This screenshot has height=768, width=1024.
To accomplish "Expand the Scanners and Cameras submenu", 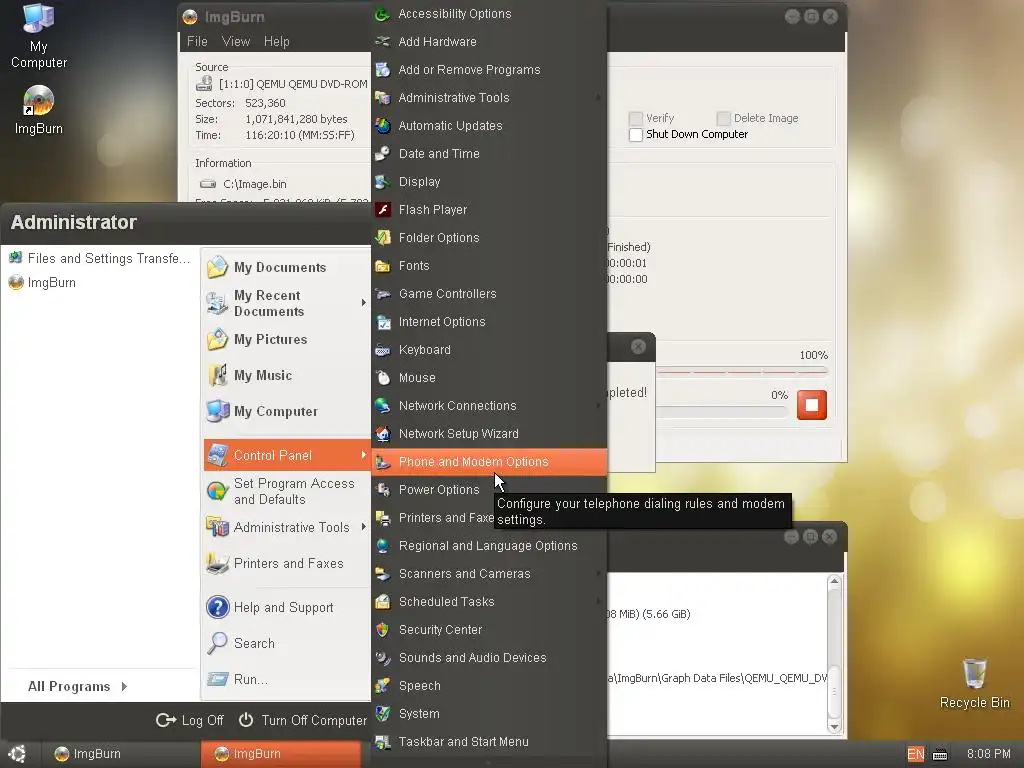I will (598, 574).
